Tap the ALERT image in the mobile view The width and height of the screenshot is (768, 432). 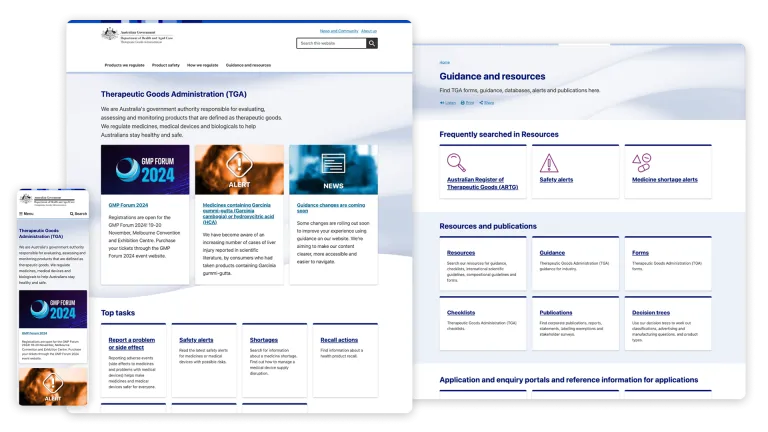(x=53, y=386)
